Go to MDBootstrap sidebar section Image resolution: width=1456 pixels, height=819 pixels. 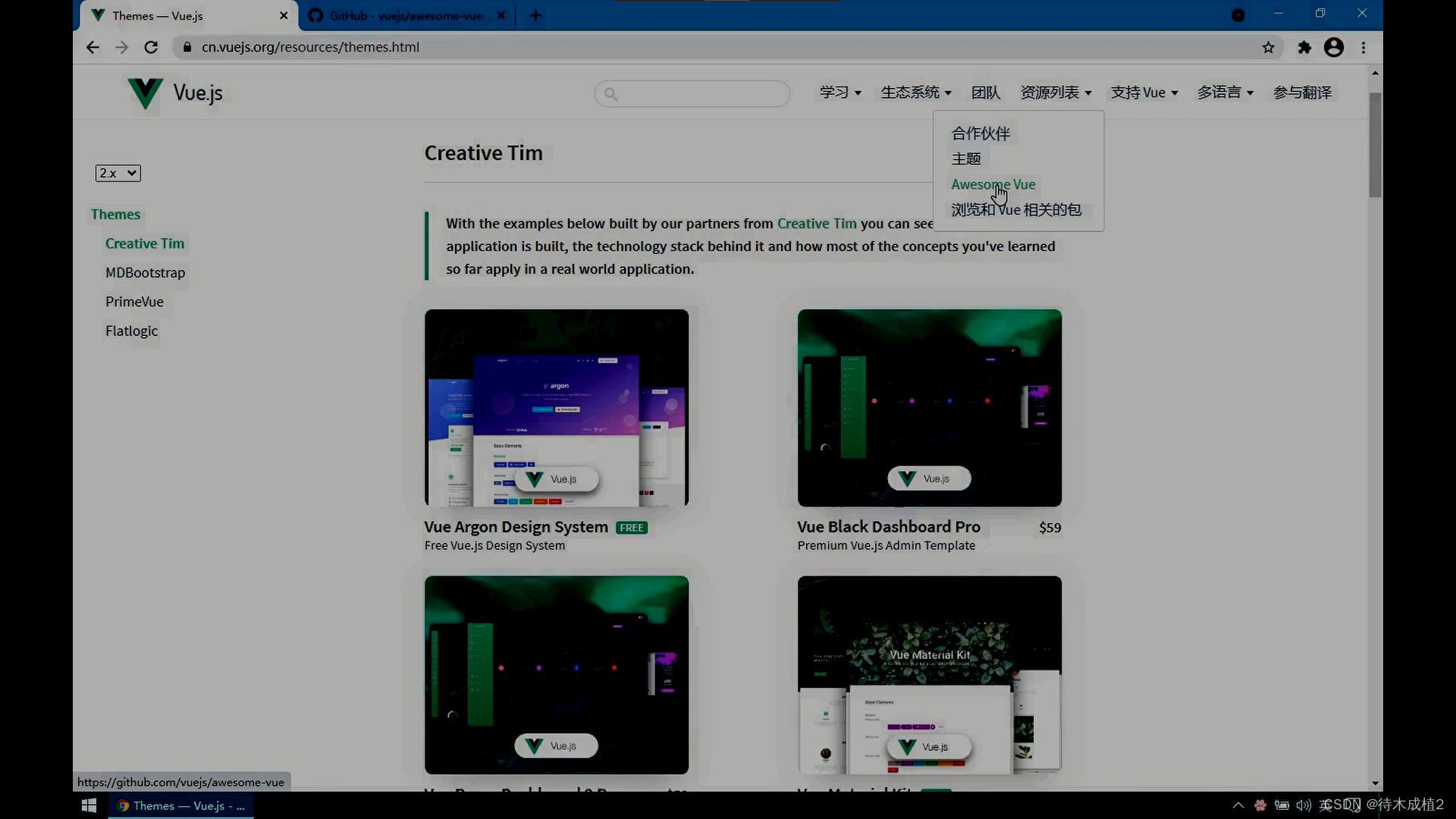pyautogui.click(x=145, y=272)
